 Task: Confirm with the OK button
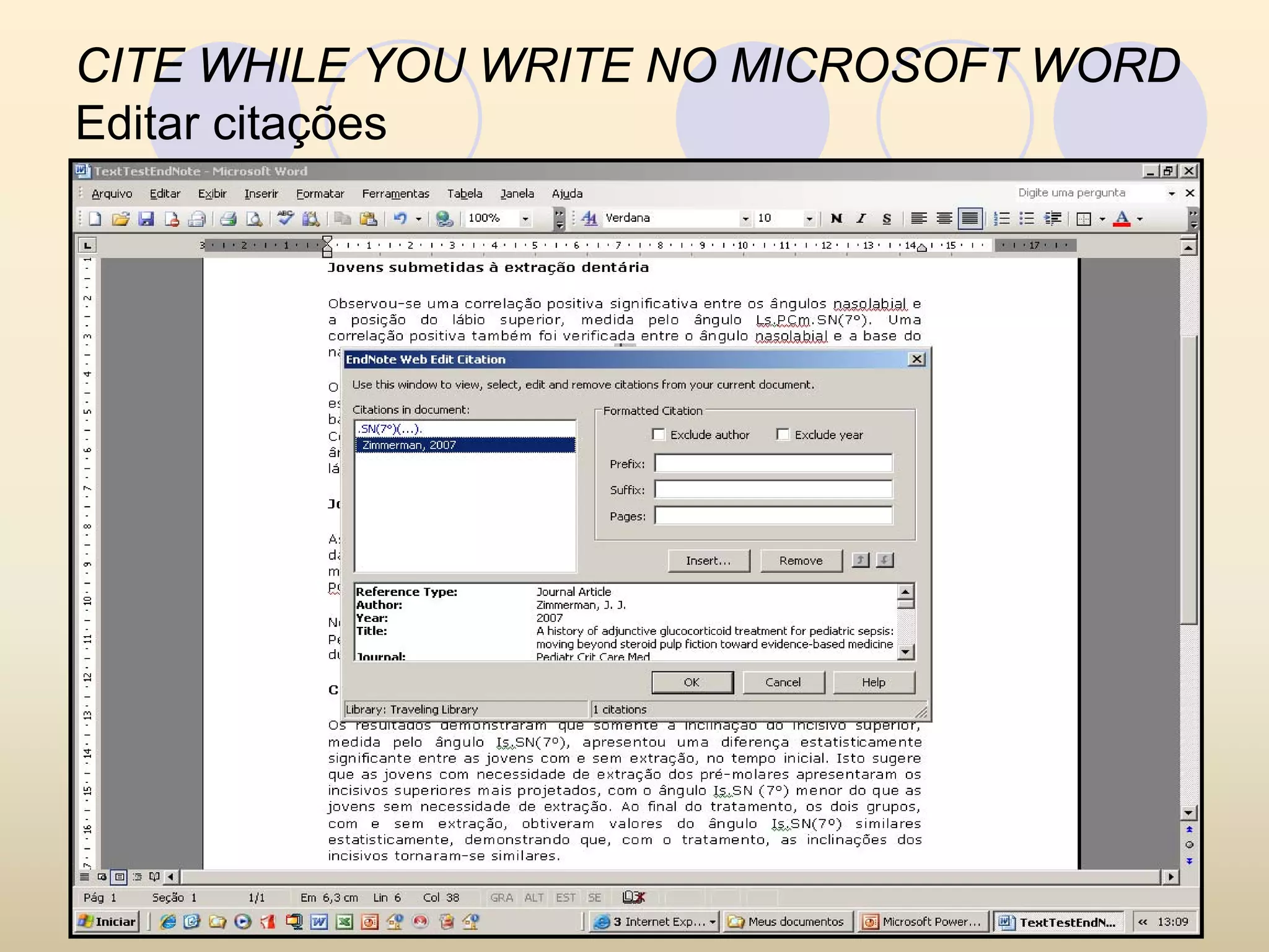click(x=692, y=683)
